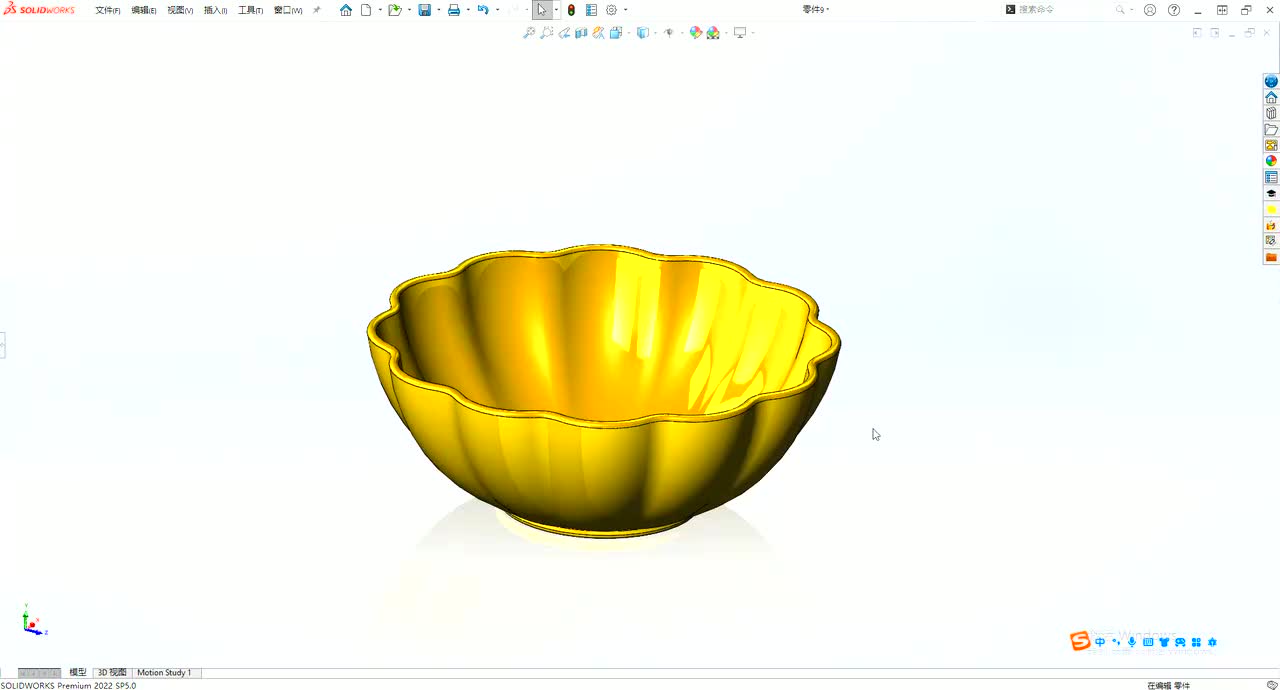Open the 编辑(E) menu
This screenshot has width=1280, height=690.
point(144,10)
